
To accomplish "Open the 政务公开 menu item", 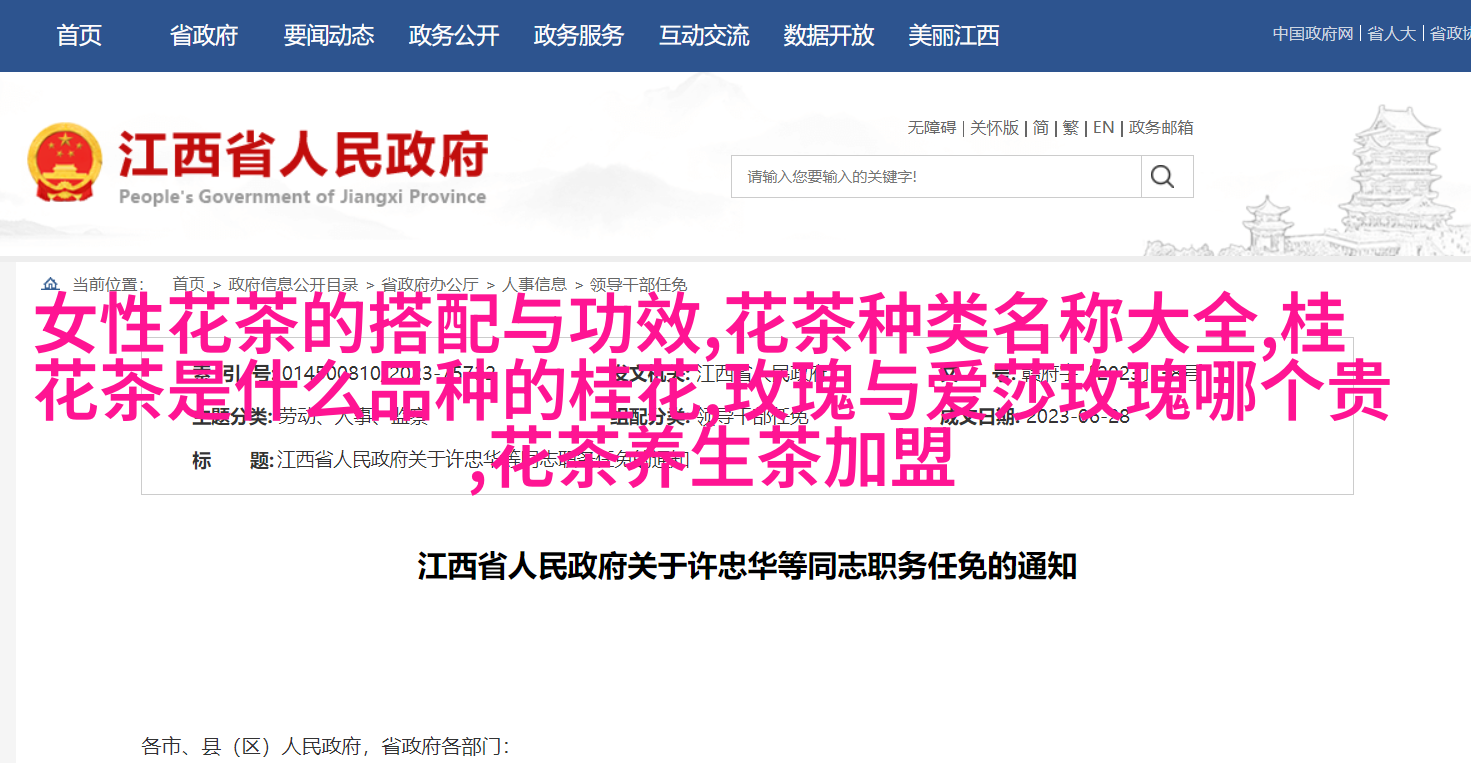I will [x=454, y=36].
